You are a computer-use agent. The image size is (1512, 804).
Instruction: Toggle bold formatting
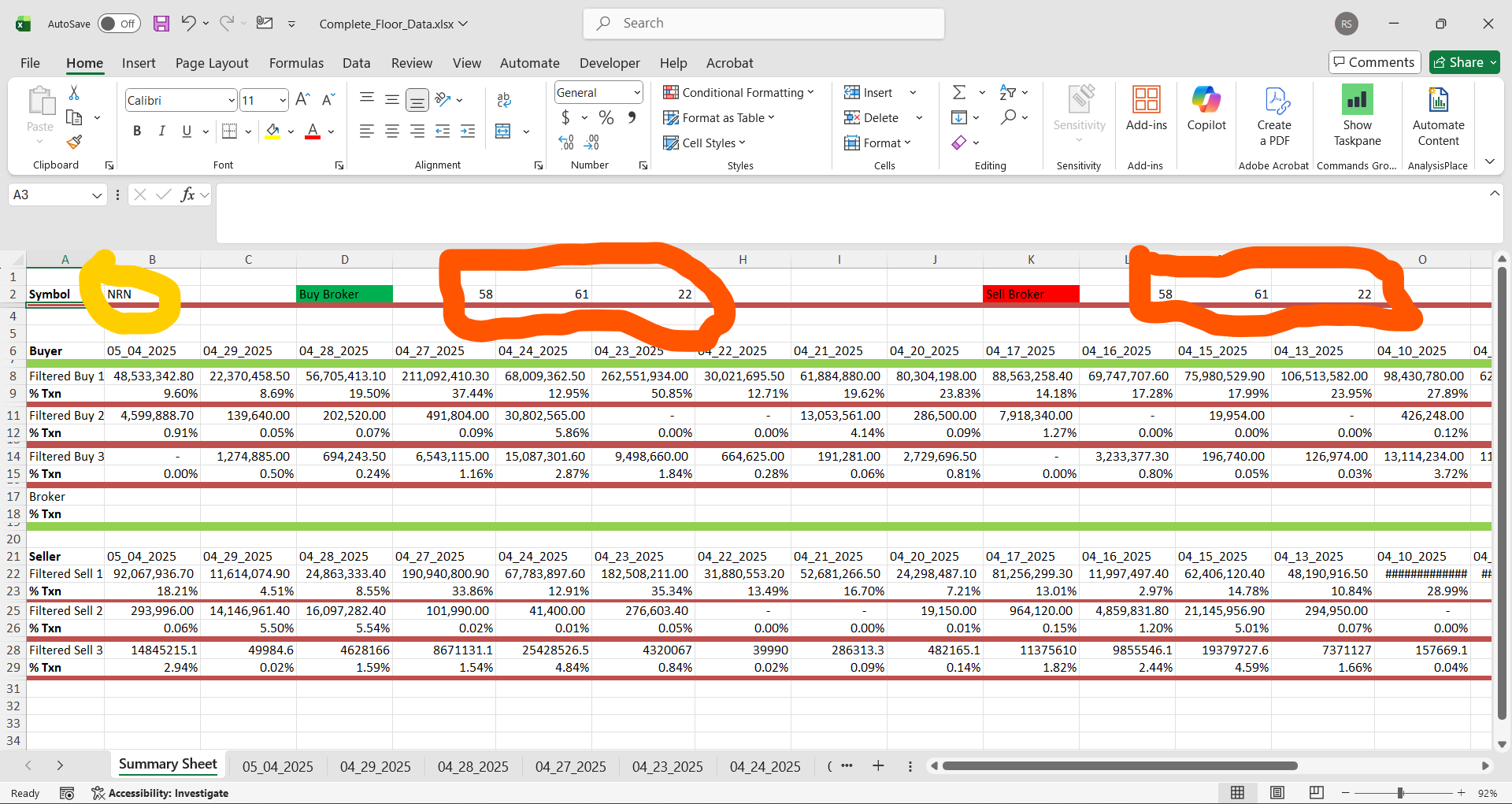tap(137, 131)
